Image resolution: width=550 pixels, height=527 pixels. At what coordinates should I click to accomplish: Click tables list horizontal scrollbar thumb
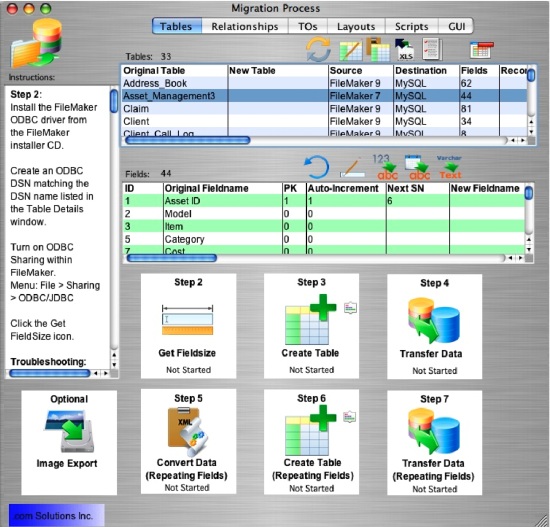click(x=188, y=140)
